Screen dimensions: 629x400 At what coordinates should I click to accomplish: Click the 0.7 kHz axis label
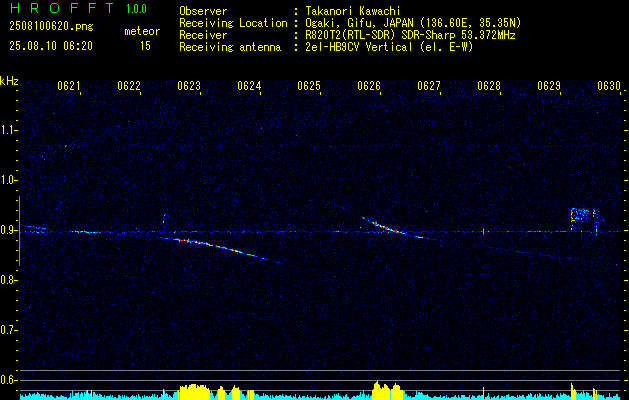pos(7,330)
